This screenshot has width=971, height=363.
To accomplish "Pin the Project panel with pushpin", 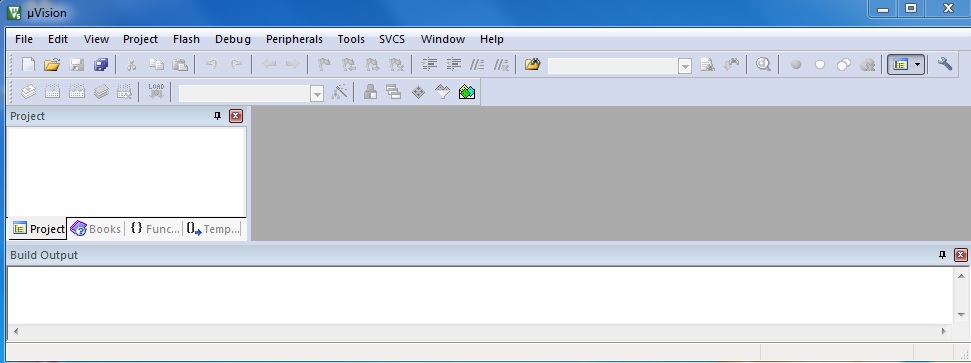I will [217, 116].
